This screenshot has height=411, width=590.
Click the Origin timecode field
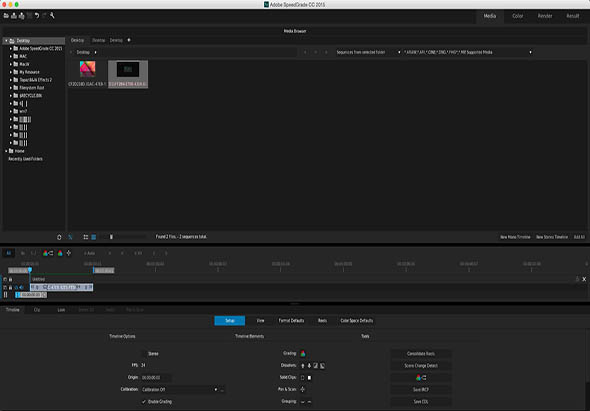point(157,378)
